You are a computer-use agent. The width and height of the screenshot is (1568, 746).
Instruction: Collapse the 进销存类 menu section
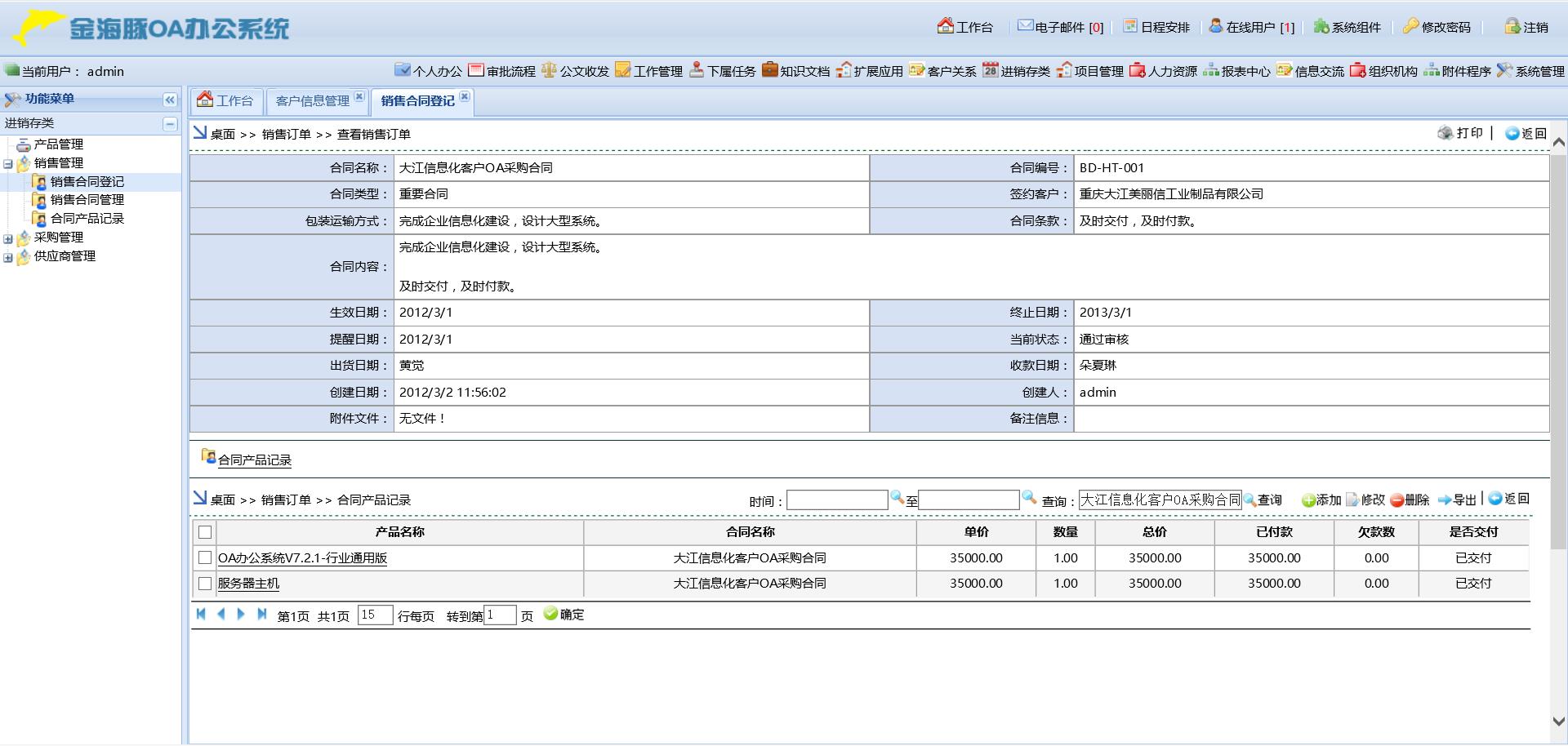[170, 124]
